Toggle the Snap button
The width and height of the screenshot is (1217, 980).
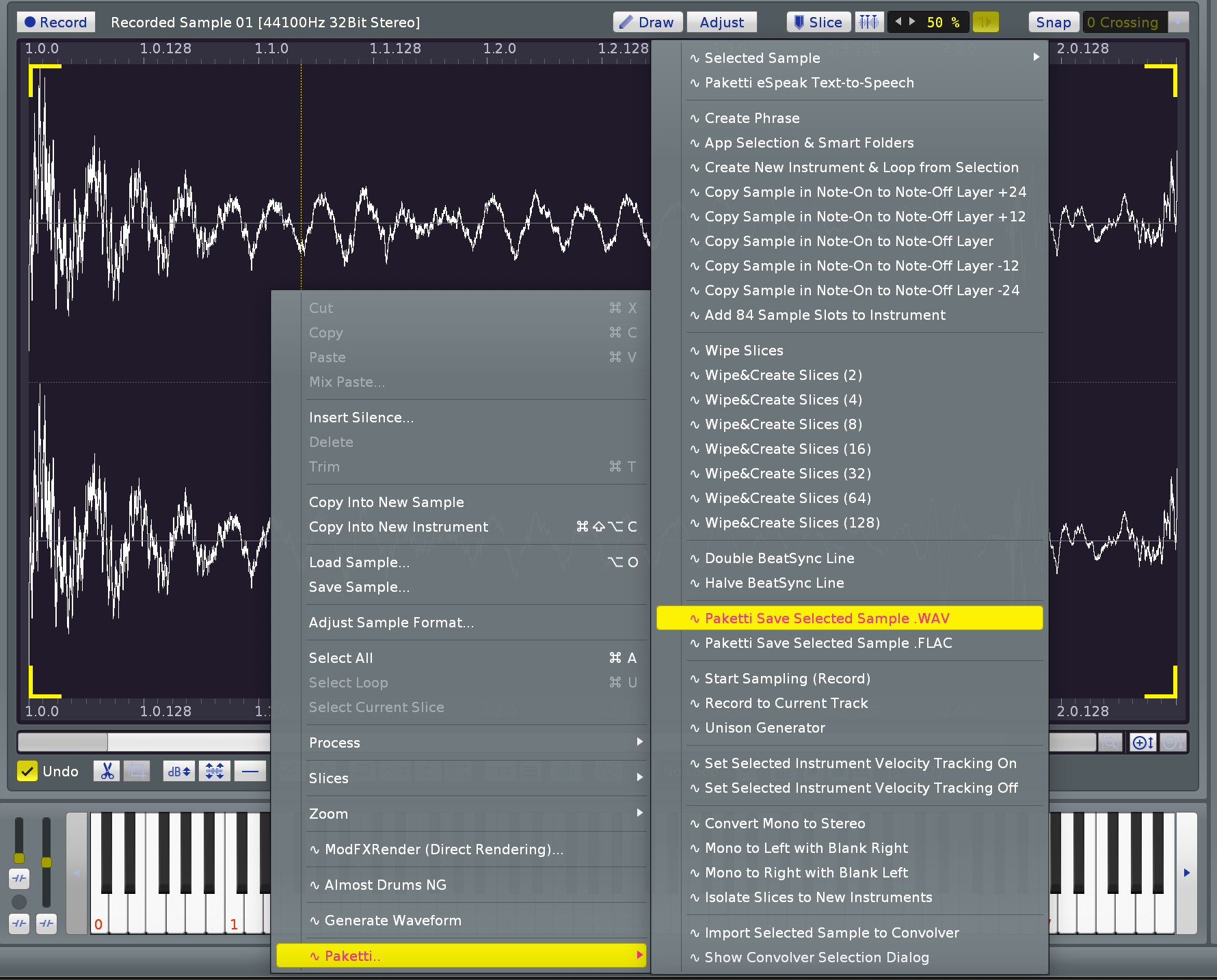tap(1053, 23)
